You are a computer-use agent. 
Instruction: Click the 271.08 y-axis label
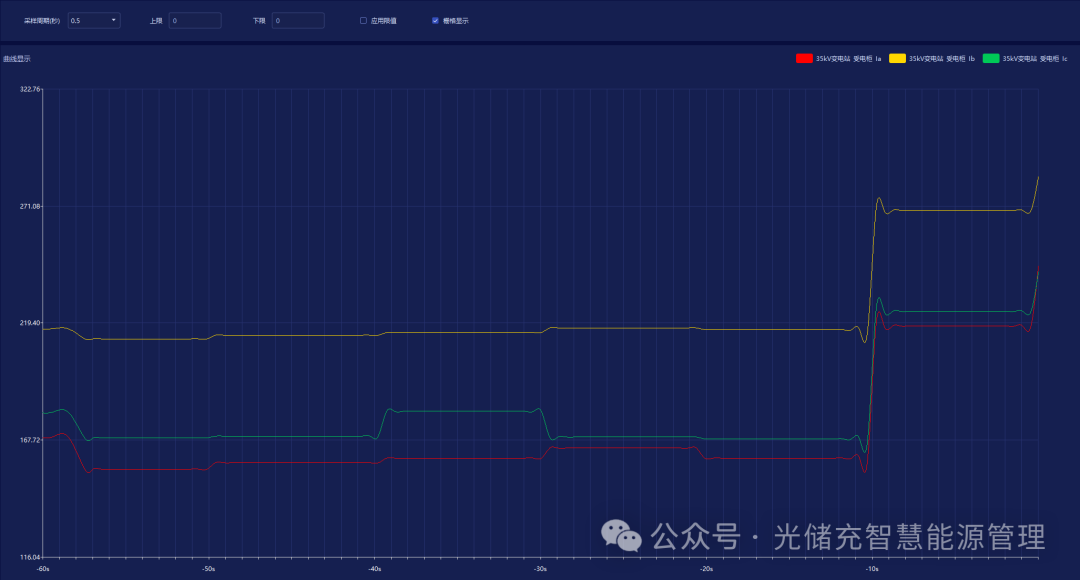click(x=30, y=206)
